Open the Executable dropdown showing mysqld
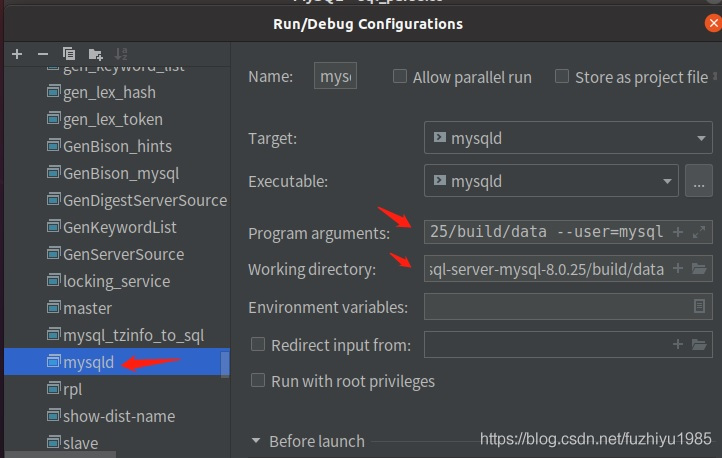Image resolution: width=722 pixels, height=458 pixels. [552, 181]
